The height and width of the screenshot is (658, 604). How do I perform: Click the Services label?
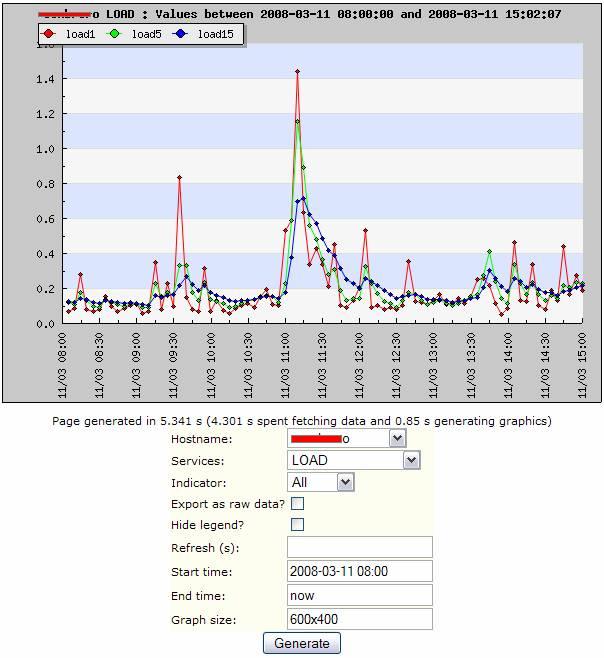pyautogui.click(x=198, y=461)
